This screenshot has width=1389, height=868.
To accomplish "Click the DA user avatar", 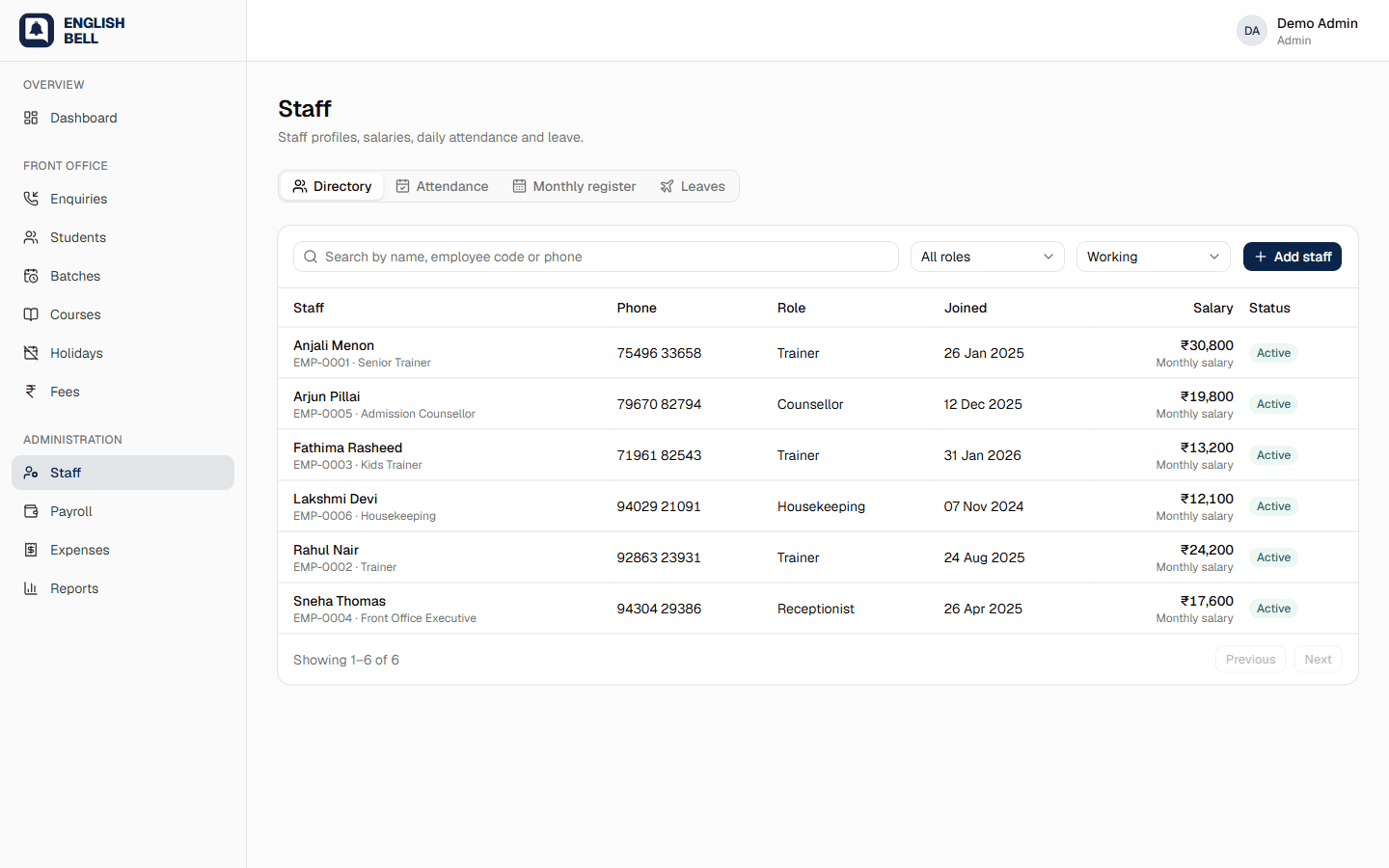I will tap(1252, 31).
